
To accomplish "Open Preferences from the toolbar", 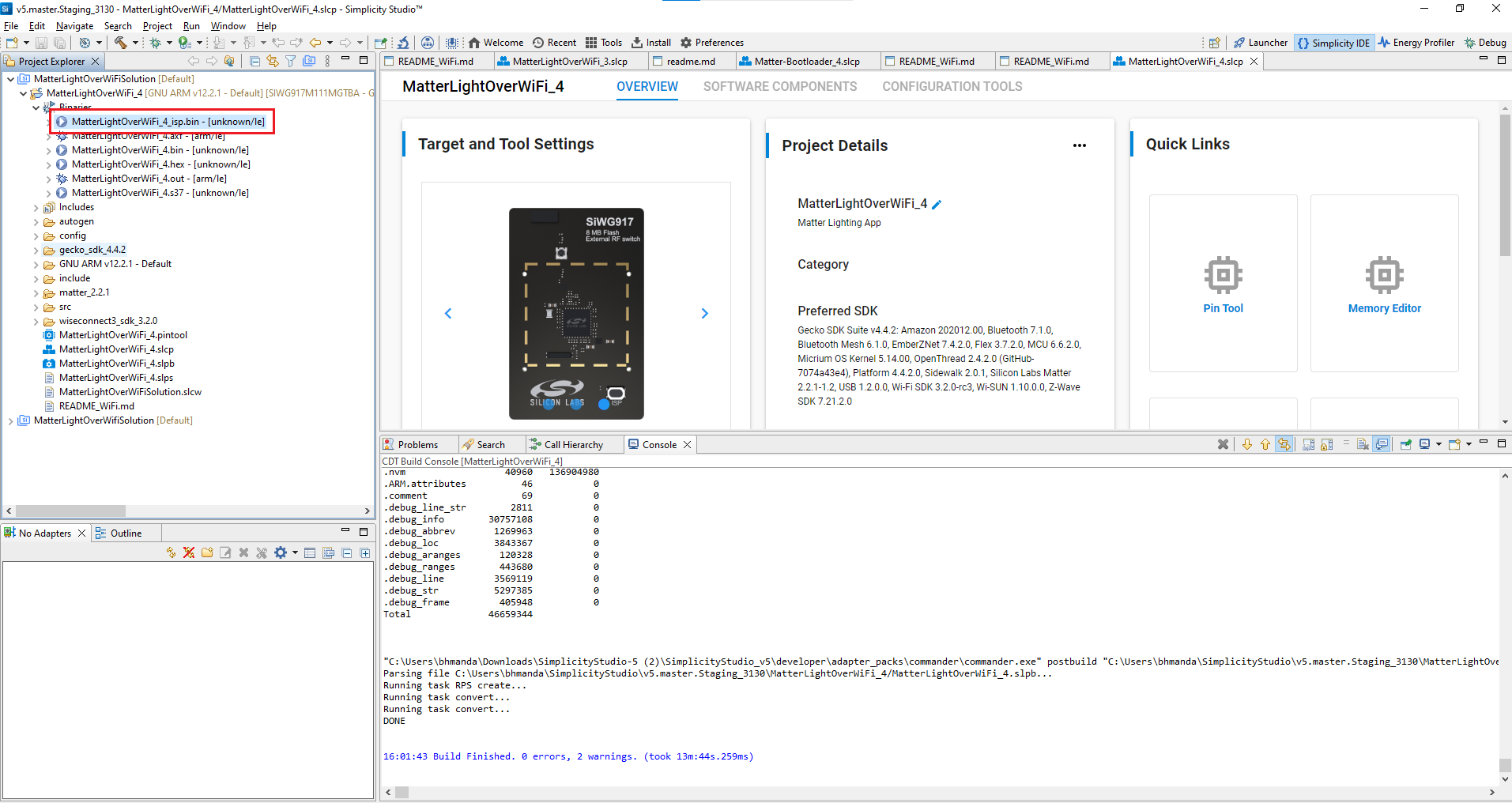I will (x=712, y=43).
